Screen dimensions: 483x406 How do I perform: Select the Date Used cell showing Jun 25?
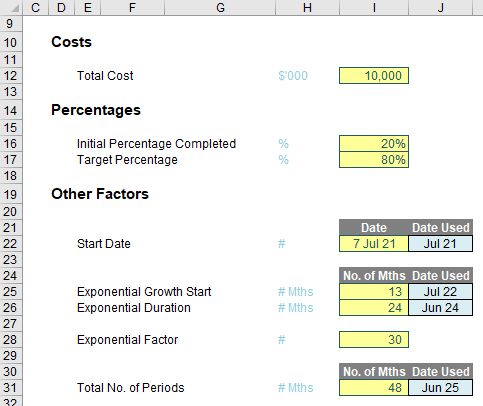440,388
